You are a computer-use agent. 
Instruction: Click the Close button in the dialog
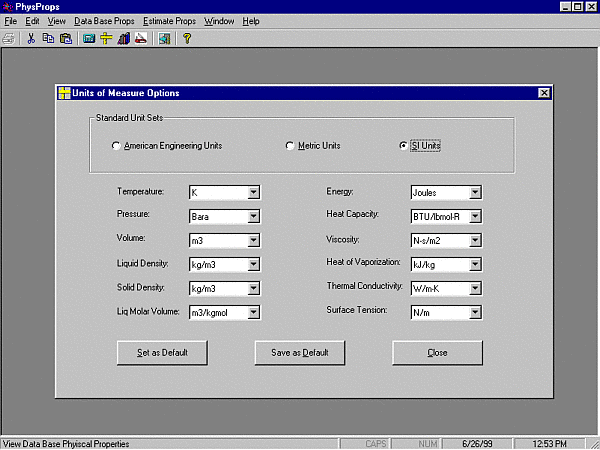tap(437, 353)
